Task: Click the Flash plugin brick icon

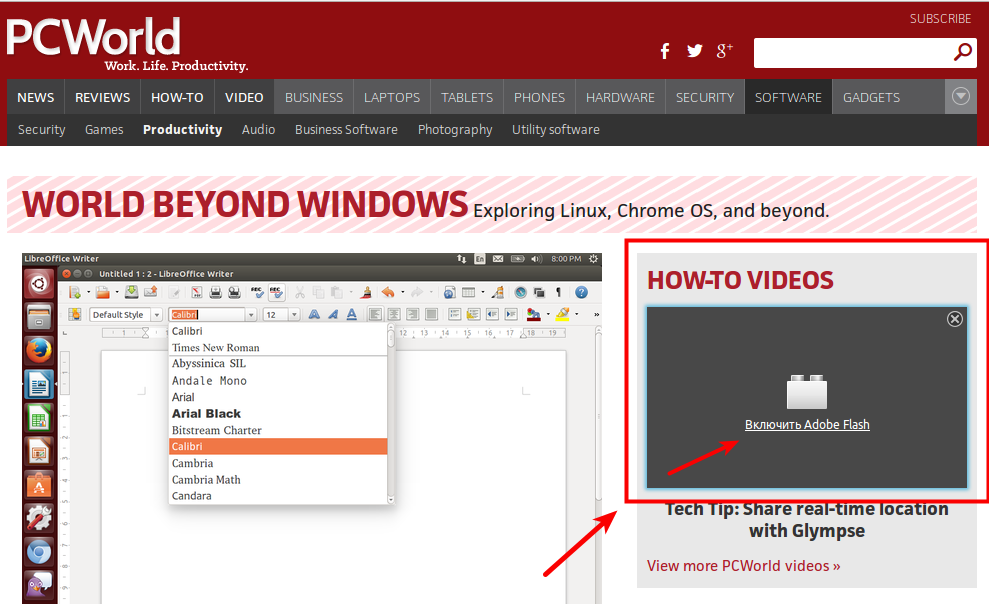Action: click(x=807, y=392)
